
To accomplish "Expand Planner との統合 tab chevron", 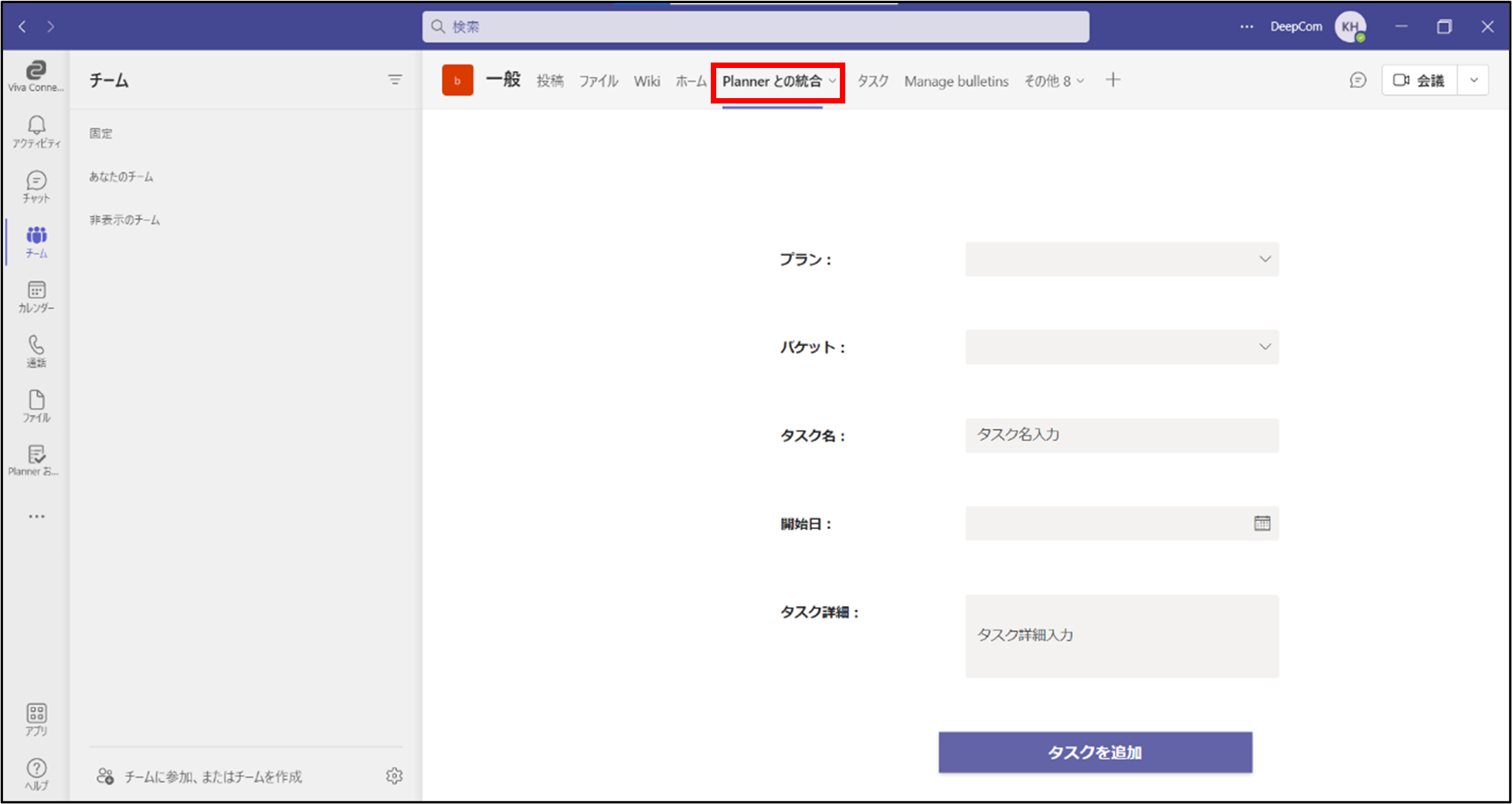I will [x=832, y=81].
